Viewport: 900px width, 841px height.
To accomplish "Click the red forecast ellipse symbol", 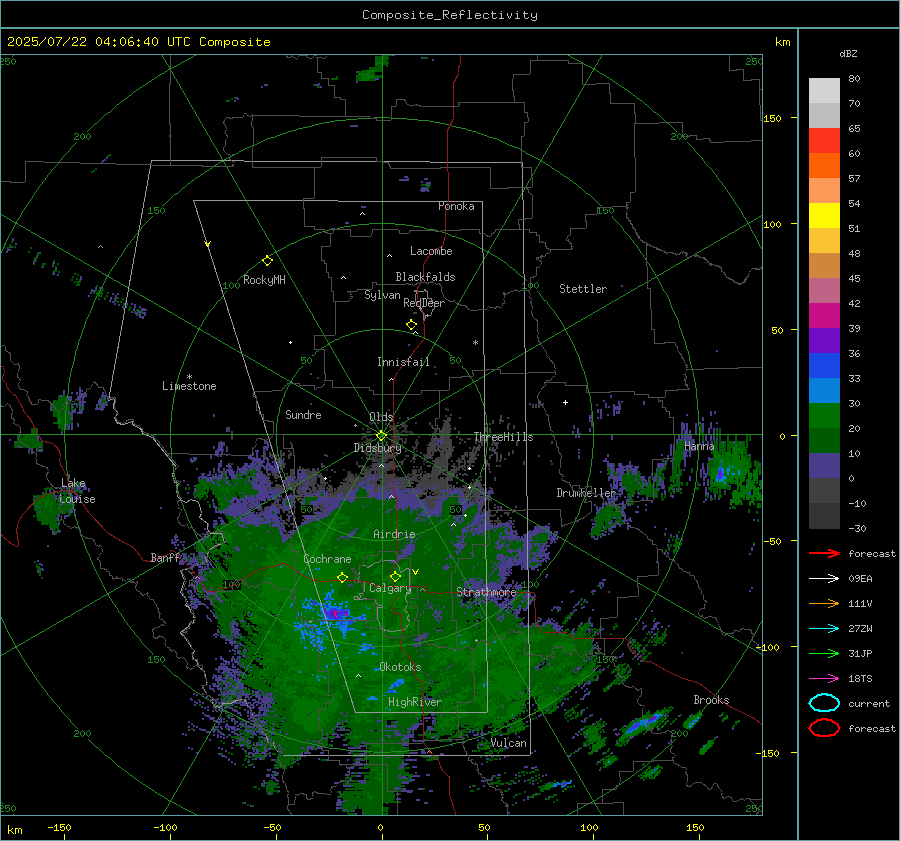I will (824, 728).
